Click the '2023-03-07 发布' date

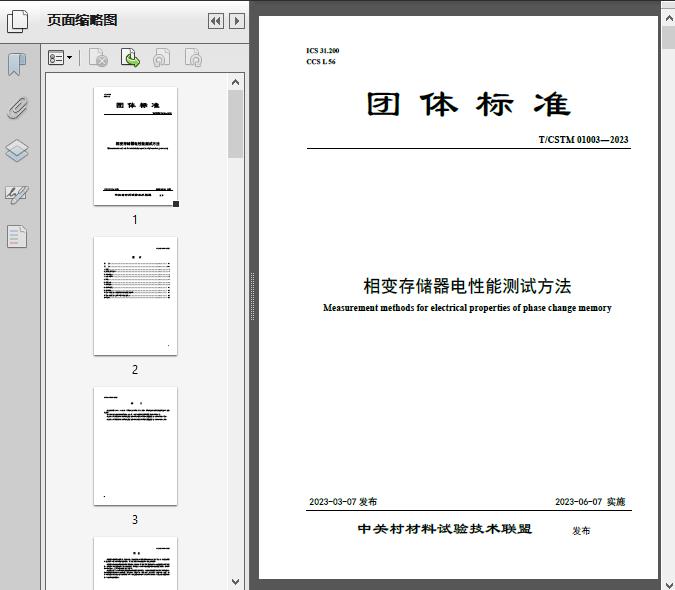[x=343, y=502]
